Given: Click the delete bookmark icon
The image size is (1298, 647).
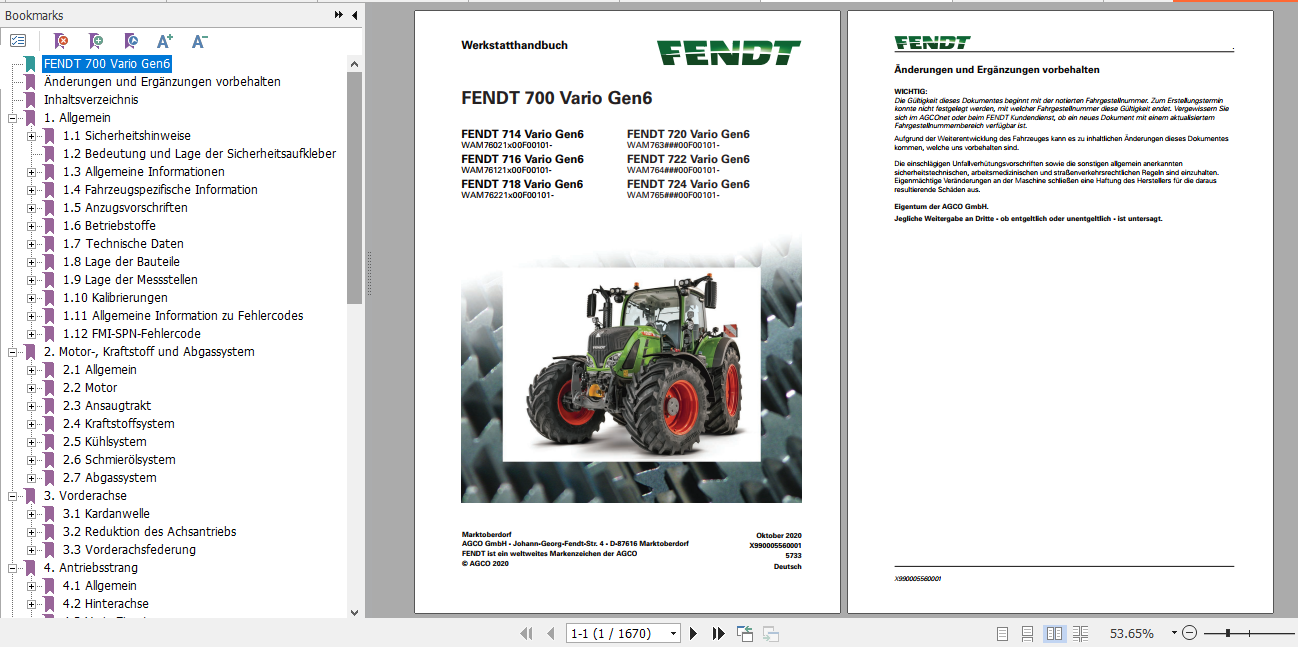Looking at the screenshot, I should (60, 41).
